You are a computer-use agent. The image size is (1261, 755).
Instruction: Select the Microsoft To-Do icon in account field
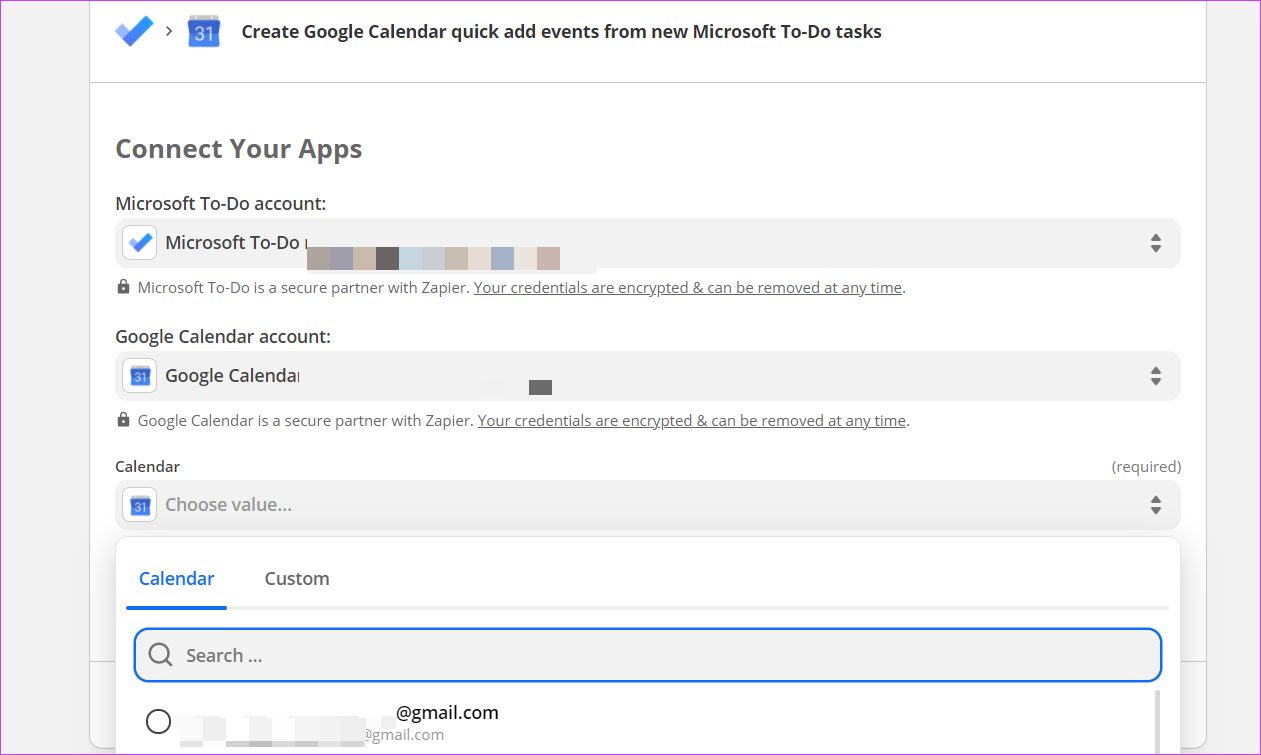point(139,242)
